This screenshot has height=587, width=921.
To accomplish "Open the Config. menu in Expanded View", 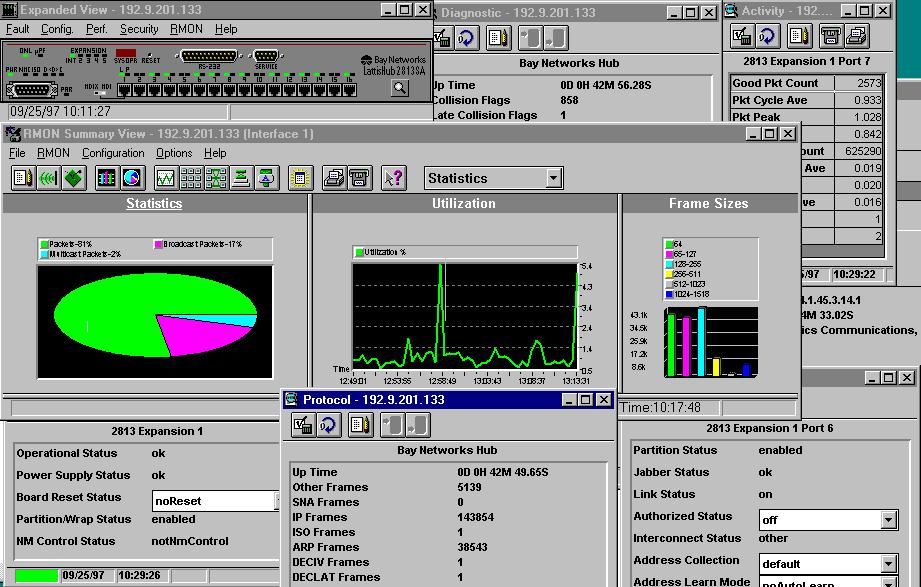I will click(57, 29).
